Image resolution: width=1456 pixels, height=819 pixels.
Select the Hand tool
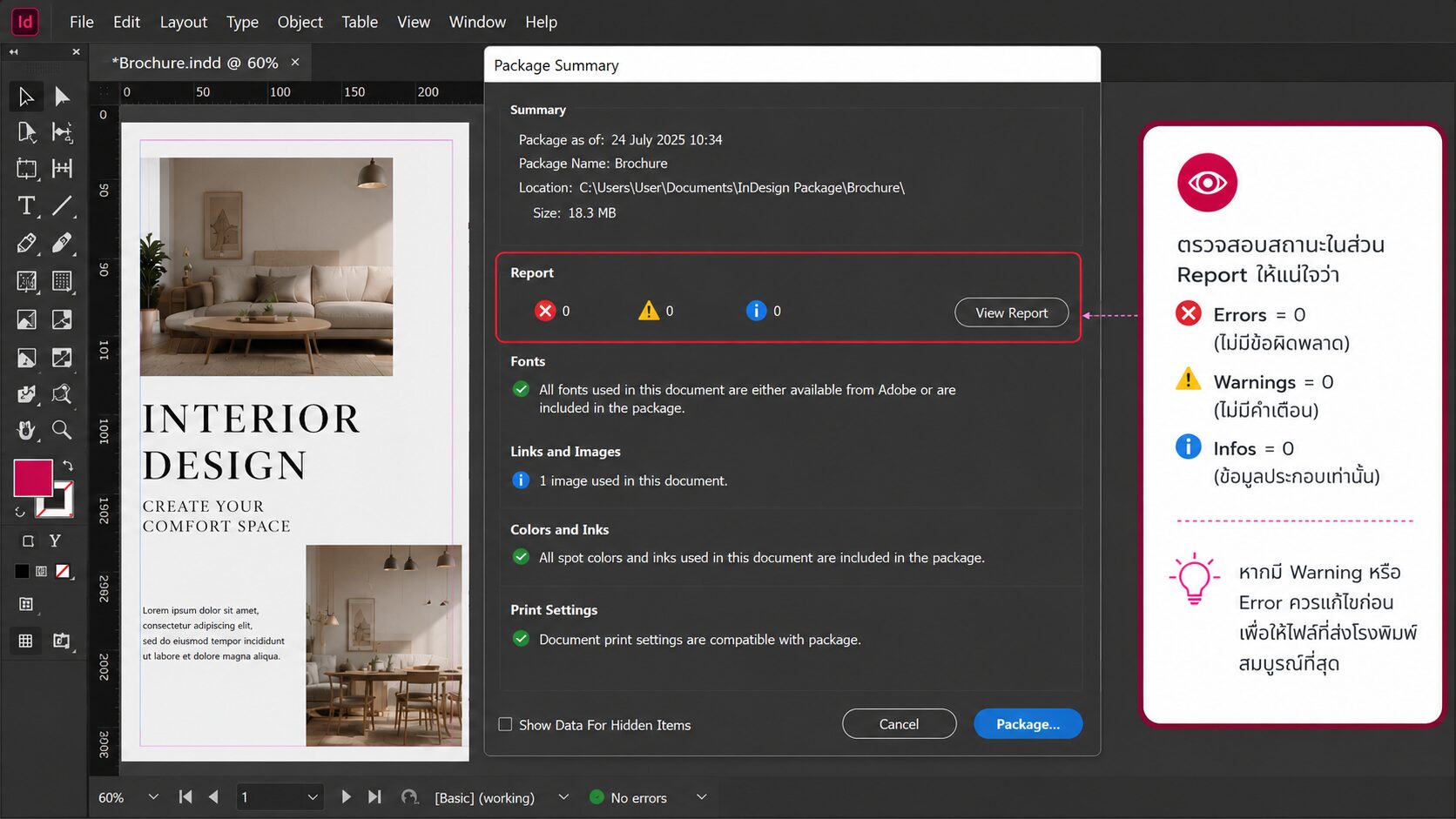click(26, 429)
